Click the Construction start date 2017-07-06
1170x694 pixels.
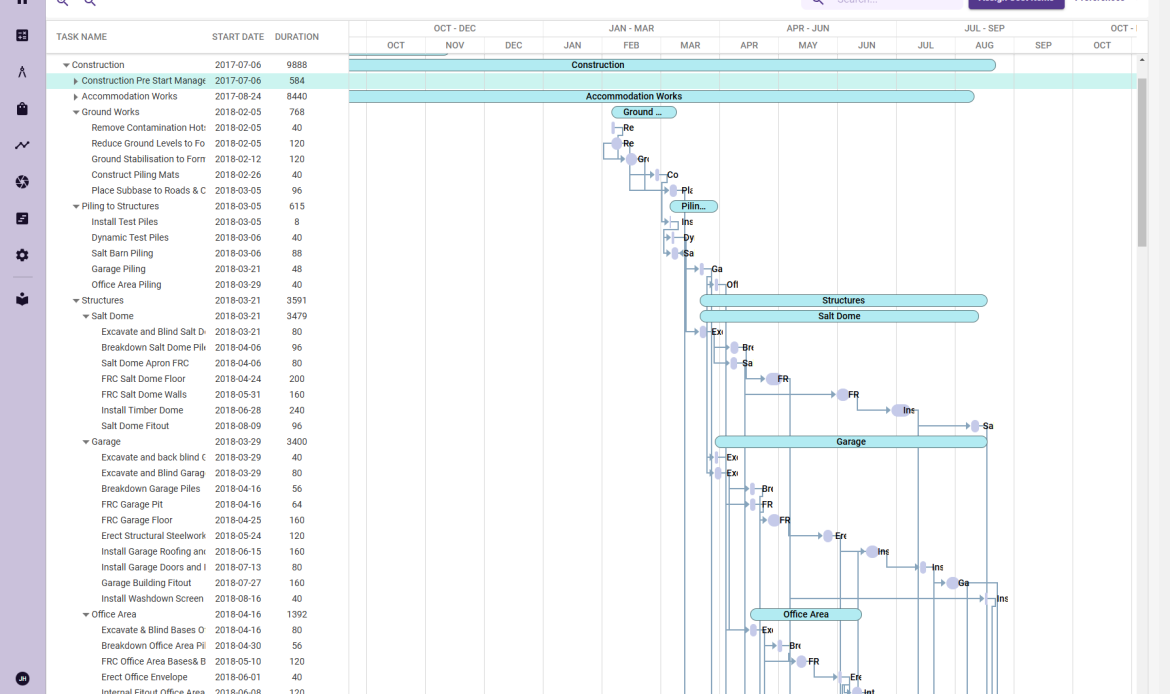238,65
